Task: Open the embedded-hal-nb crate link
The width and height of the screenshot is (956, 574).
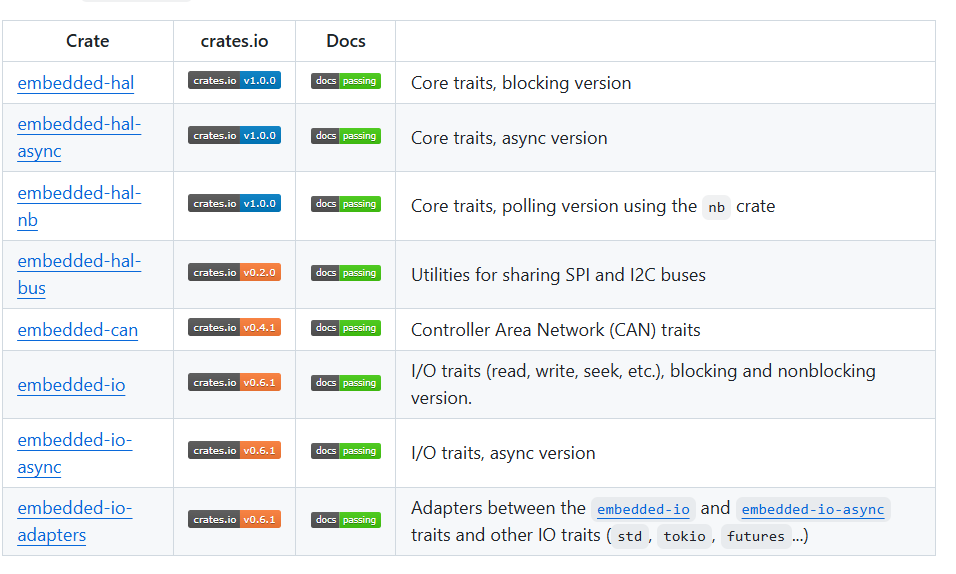Action: pyautogui.click(x=79, y=206)
